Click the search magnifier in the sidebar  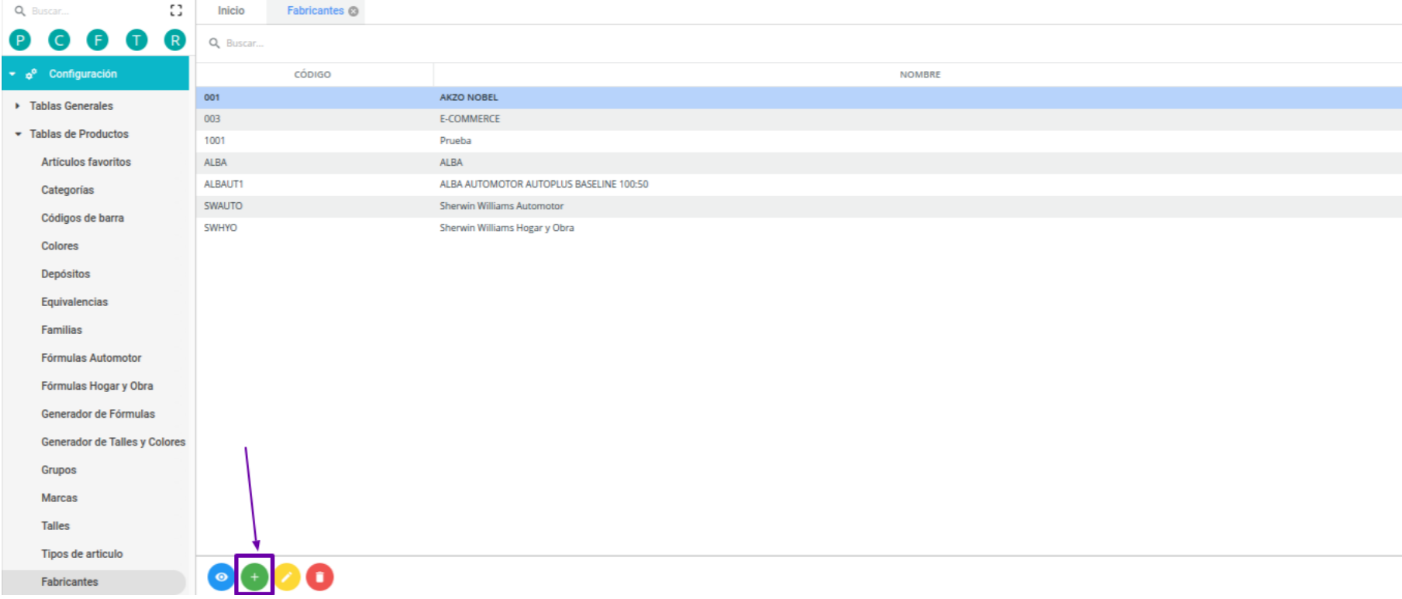pos(20,11)
